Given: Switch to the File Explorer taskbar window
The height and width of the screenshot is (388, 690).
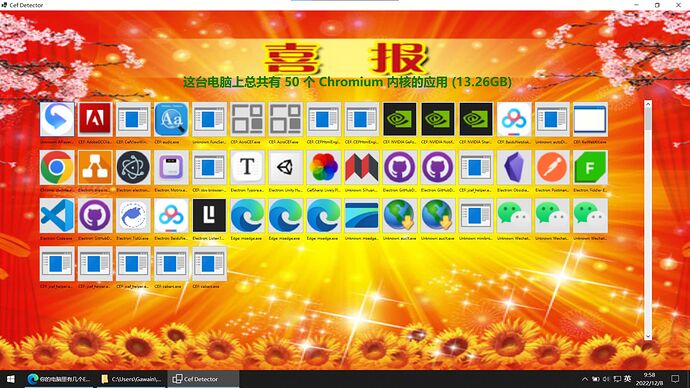Looking at the screenshot, I should [131, 379].
